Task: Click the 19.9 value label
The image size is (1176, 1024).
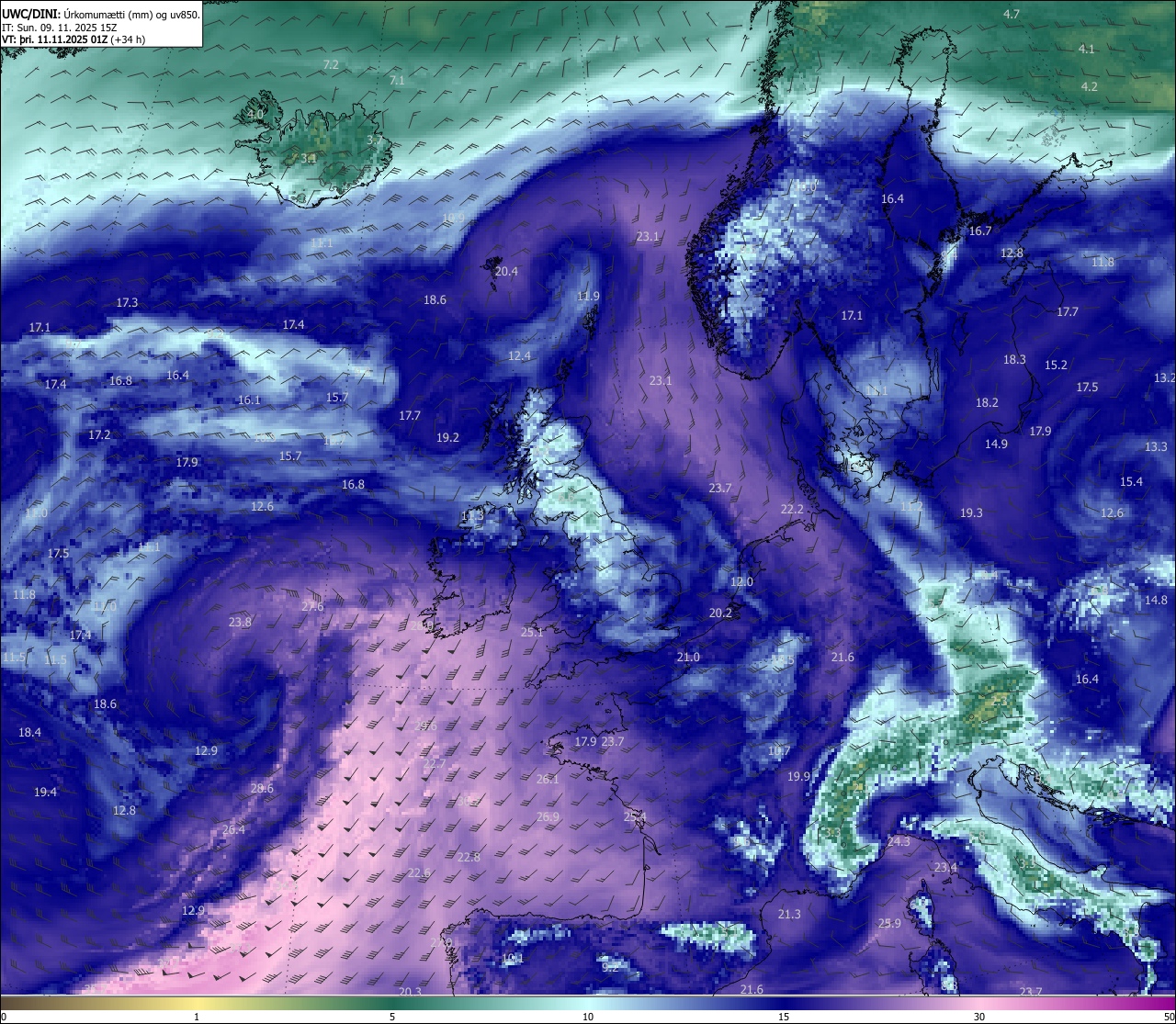Action: point(799,776)
